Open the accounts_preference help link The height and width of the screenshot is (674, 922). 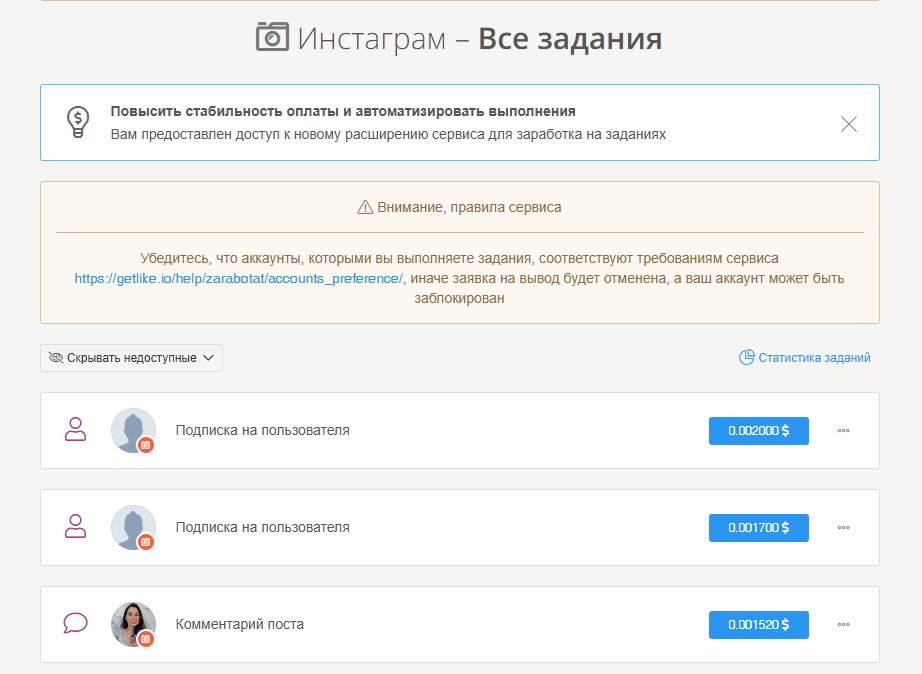click(238, 279)
